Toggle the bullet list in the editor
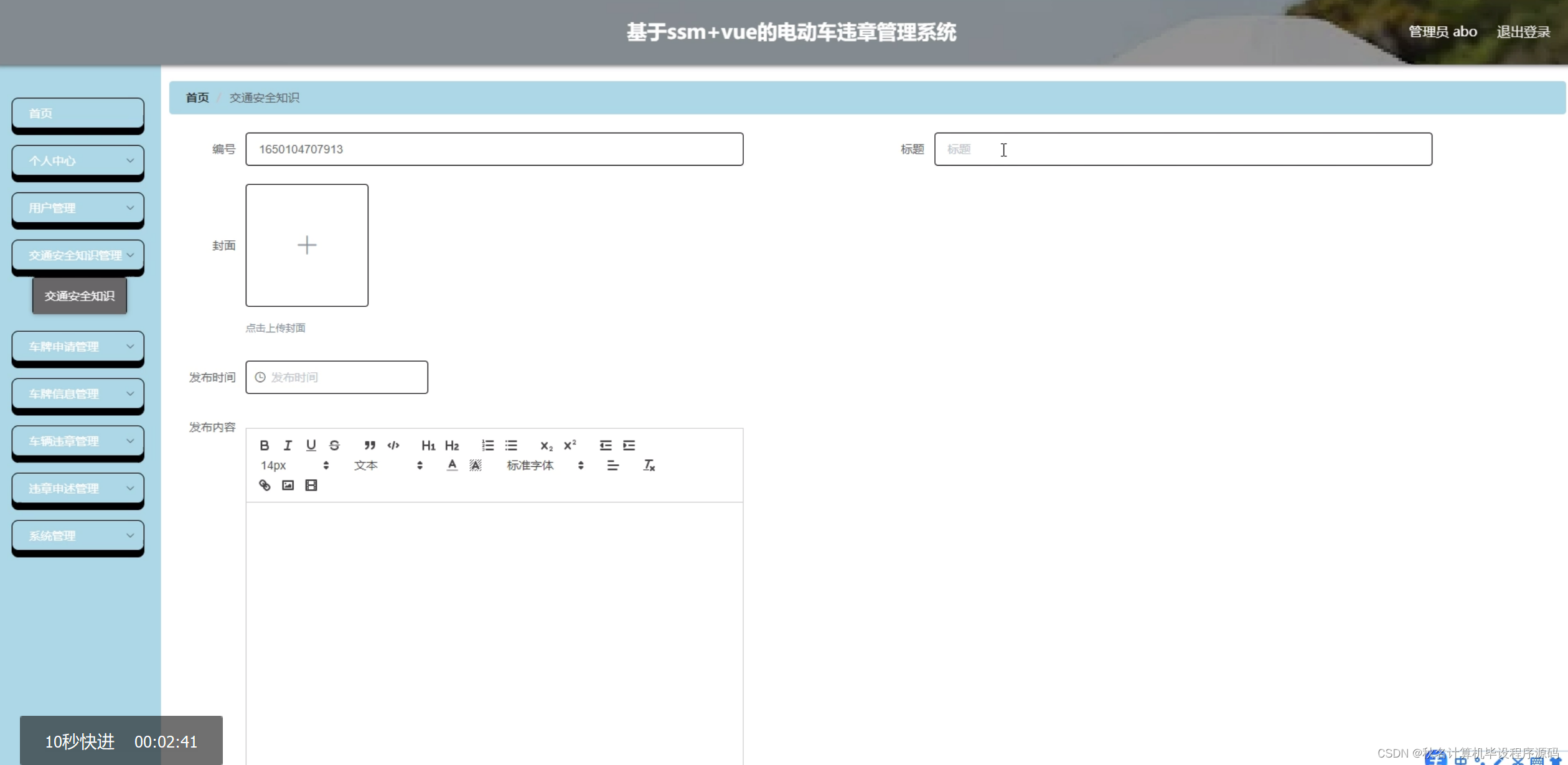1568x765 pixels. coord(510,445)
